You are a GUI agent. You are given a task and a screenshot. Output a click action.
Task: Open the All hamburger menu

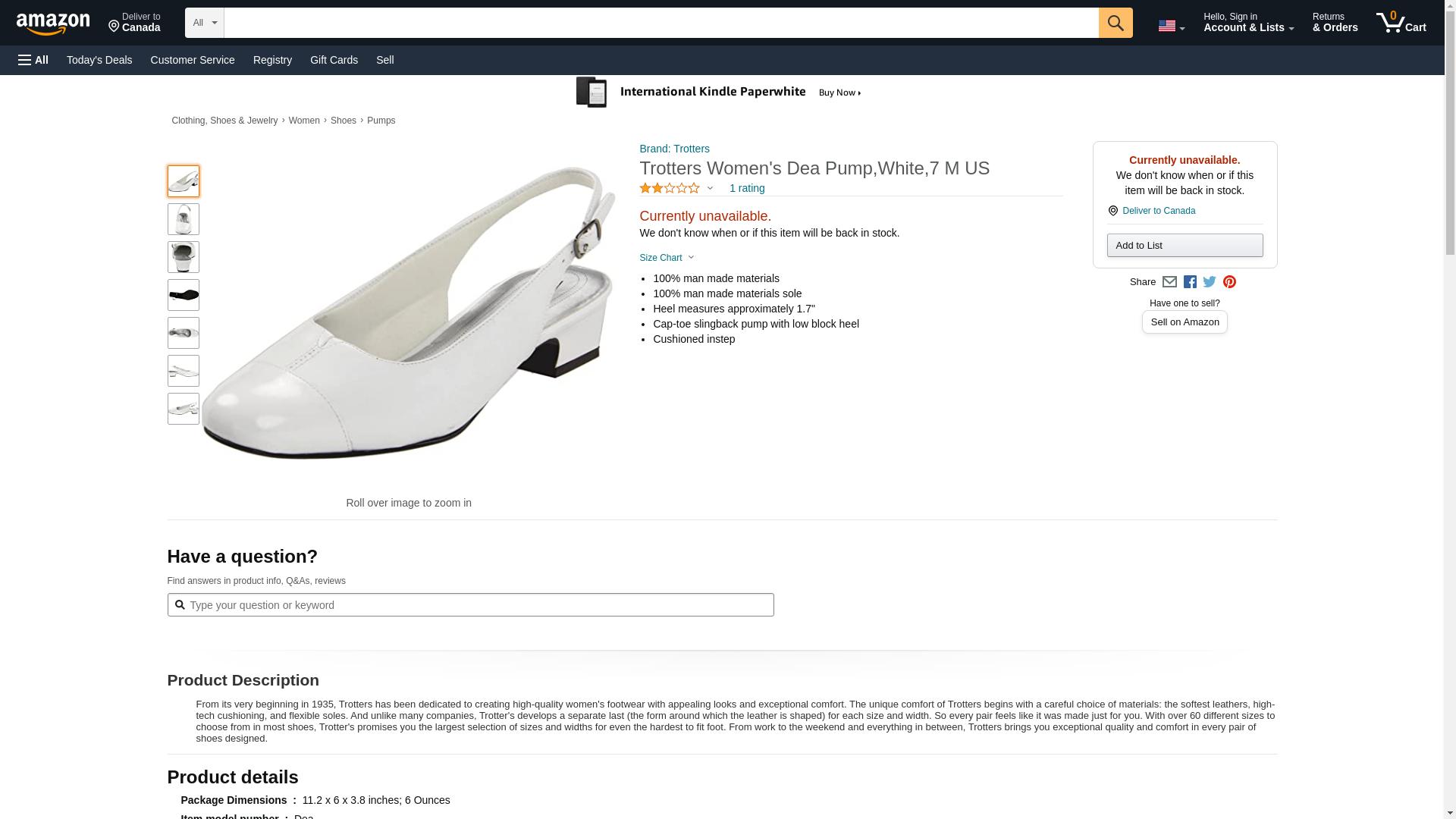click(33, 60)
